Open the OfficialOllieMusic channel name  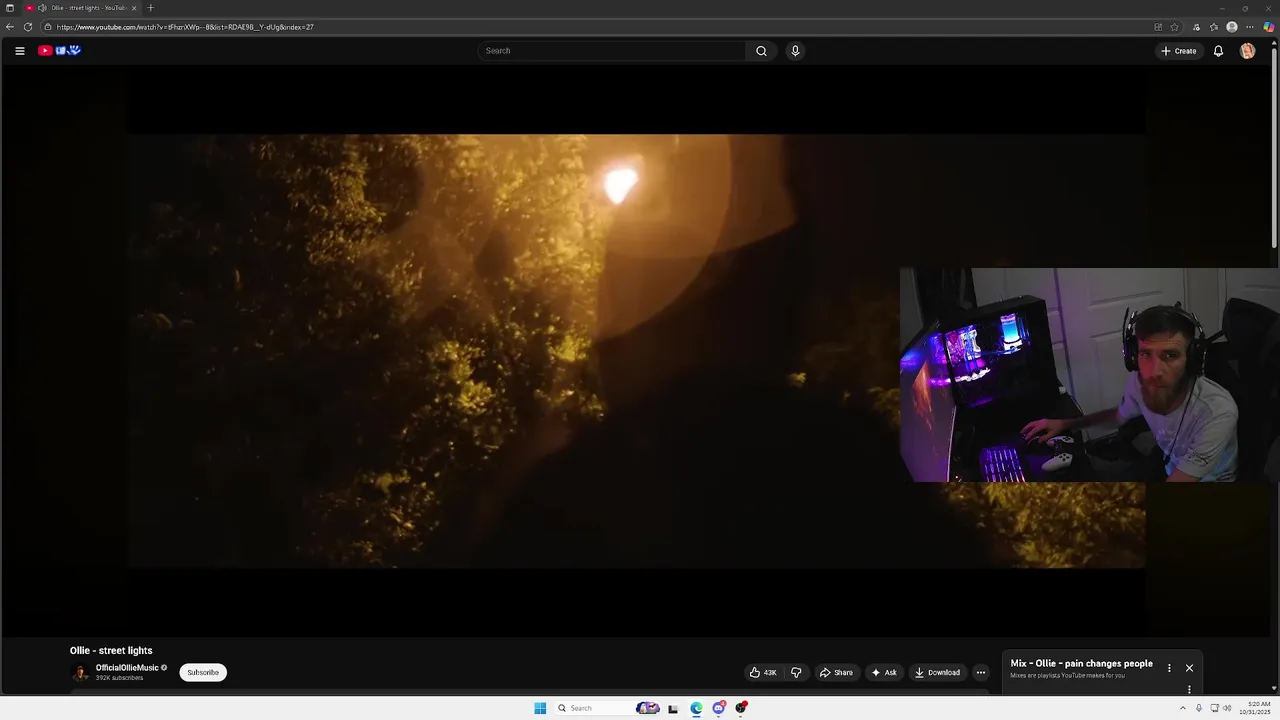(x=127, y=668)
